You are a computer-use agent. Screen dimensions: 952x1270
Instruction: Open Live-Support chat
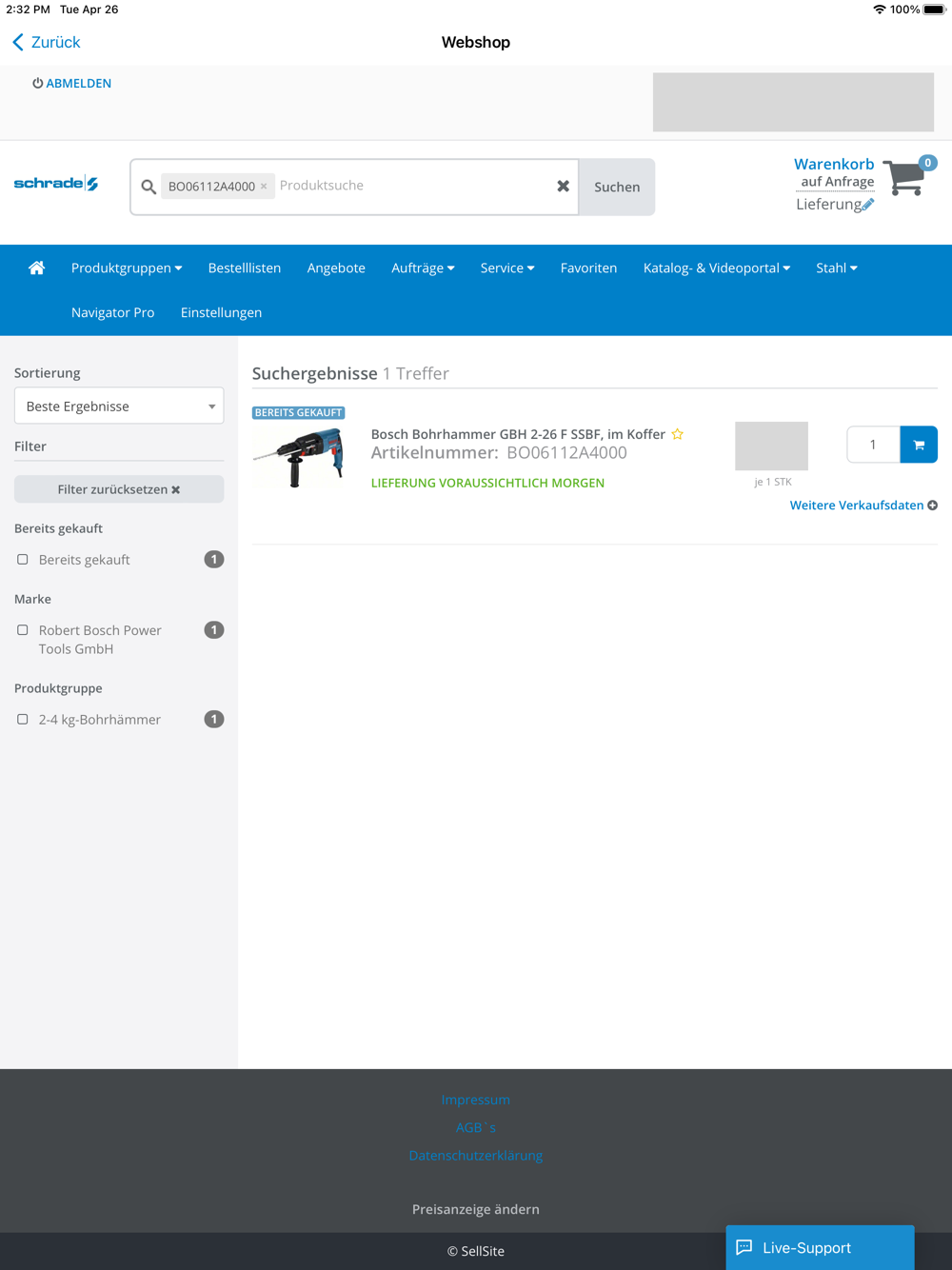(820, 1247)
